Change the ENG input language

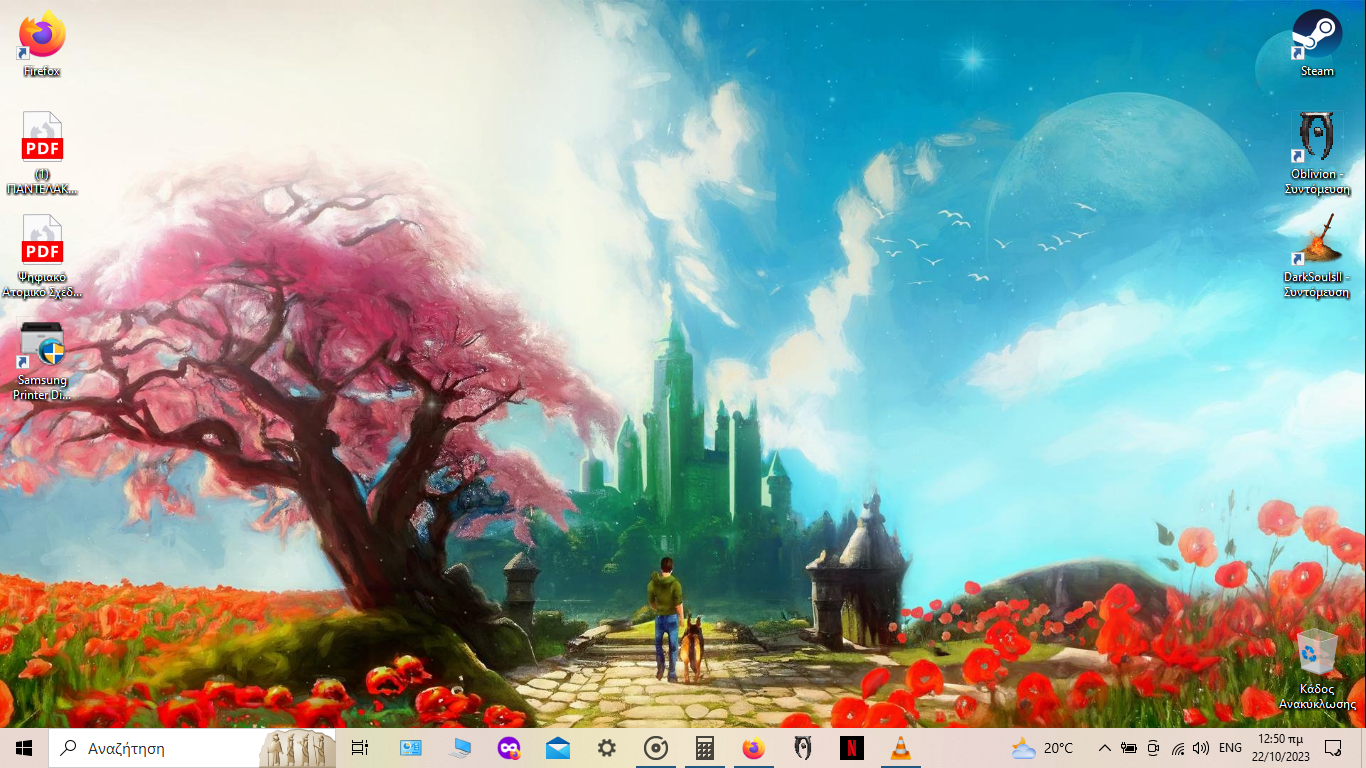1230,748
